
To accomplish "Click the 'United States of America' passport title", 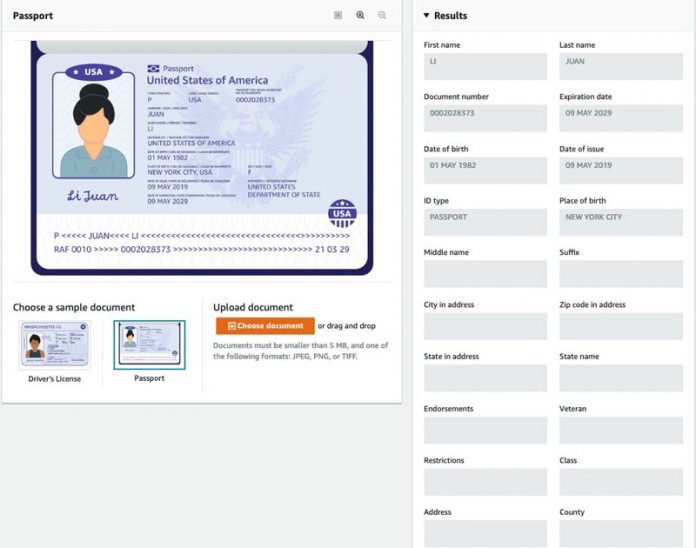I will click(x=207, y=80).
